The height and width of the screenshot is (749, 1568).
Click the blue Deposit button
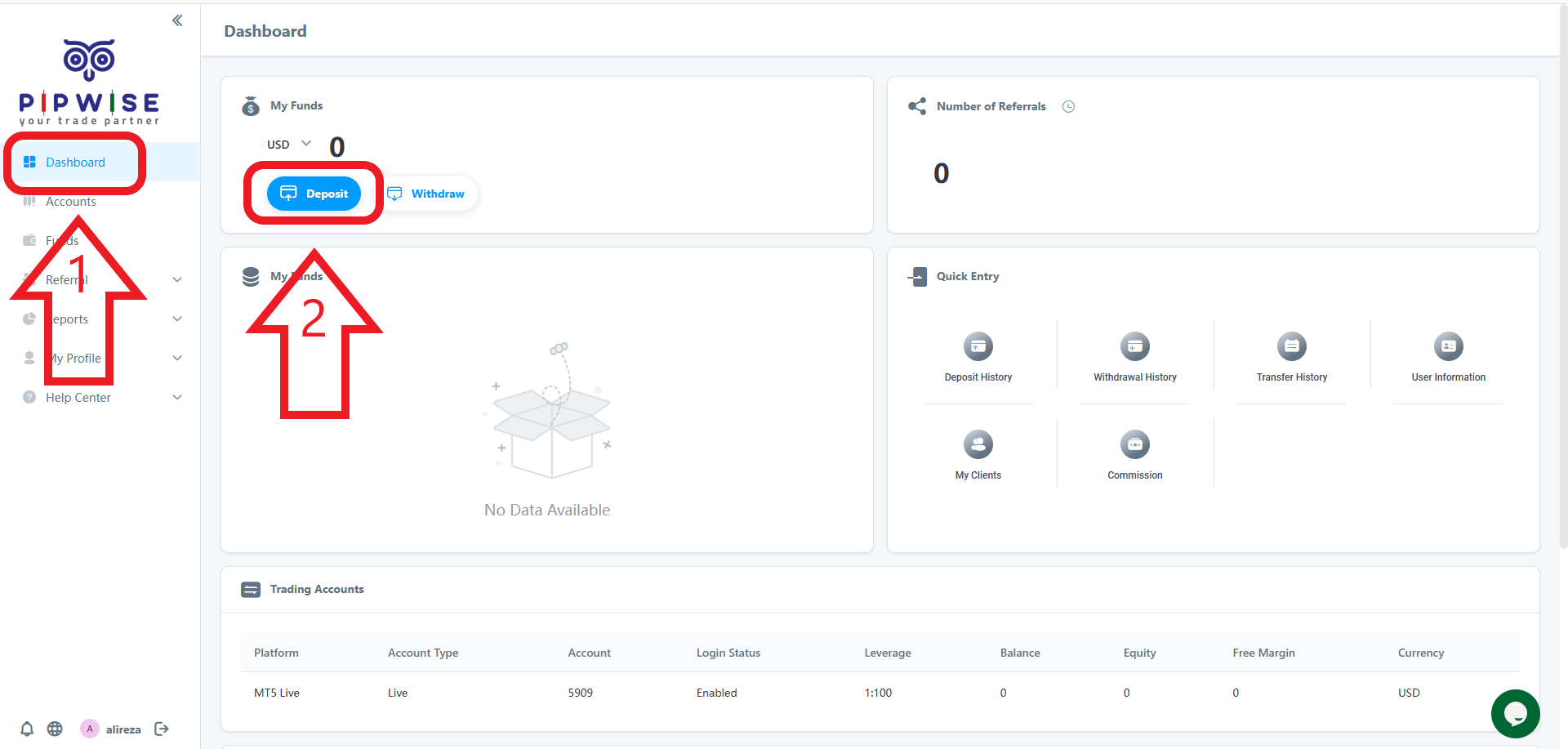click(314, 194)
